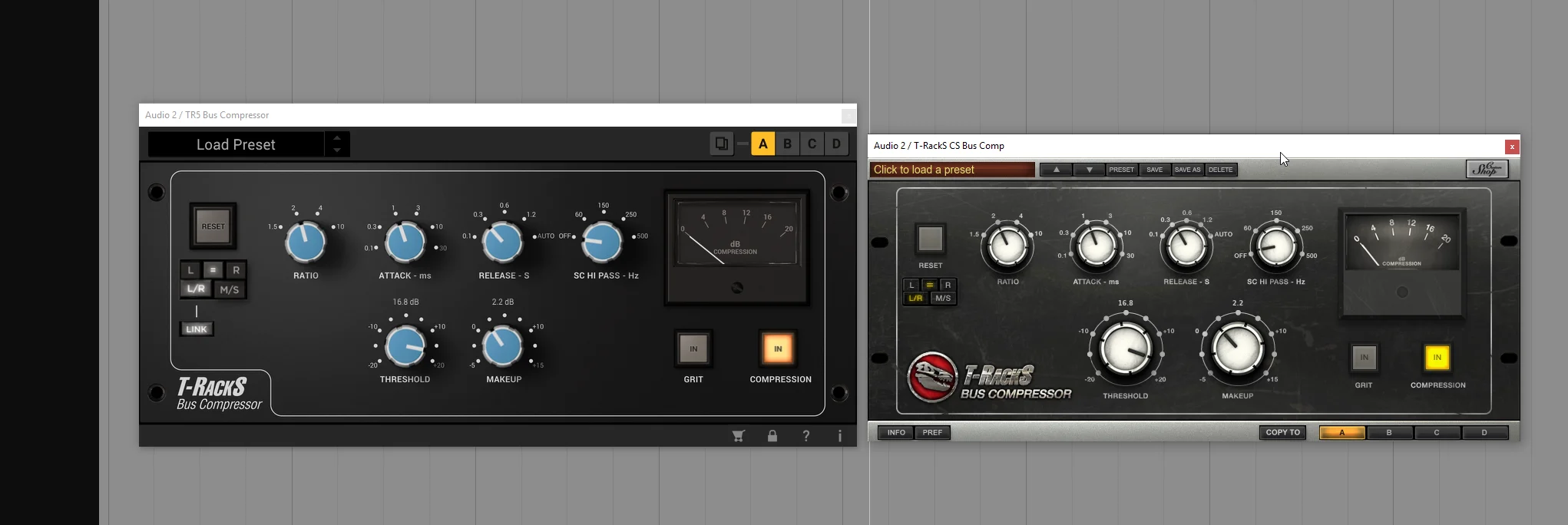1568x525 pixels.
Task: Disable yellow COMPRESSION IN in CS Bus Comp
Action: pos(1437,357)
